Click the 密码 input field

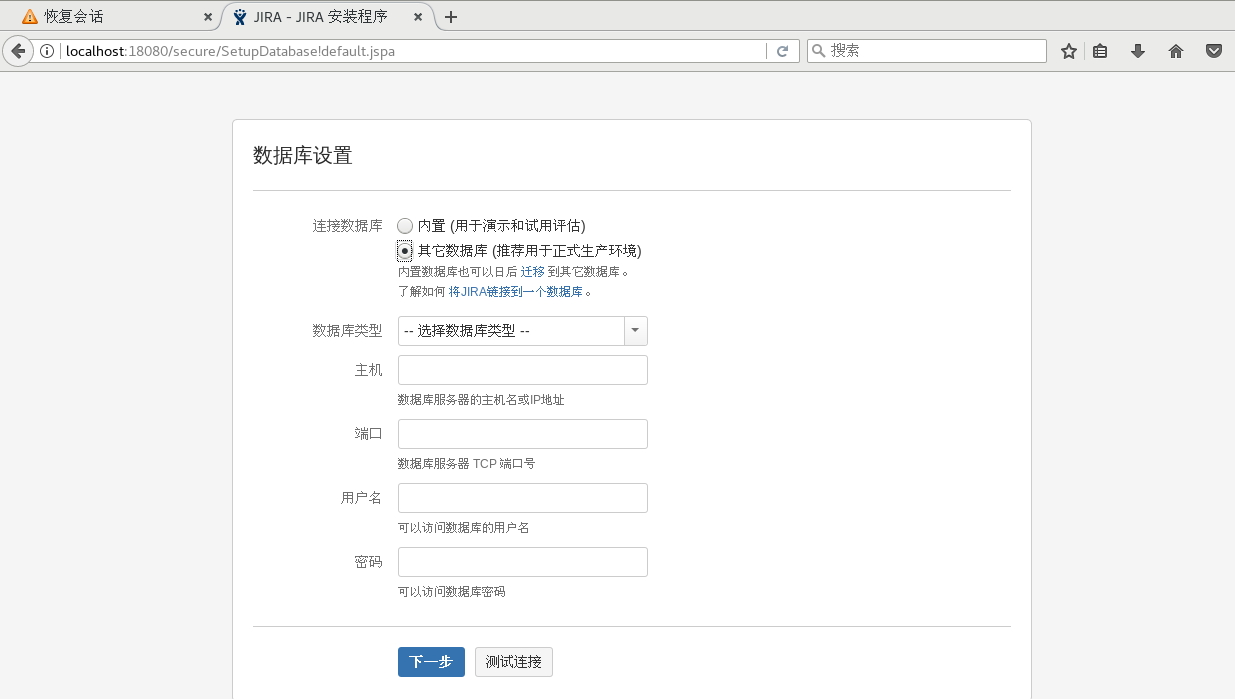tap(522, 562)
